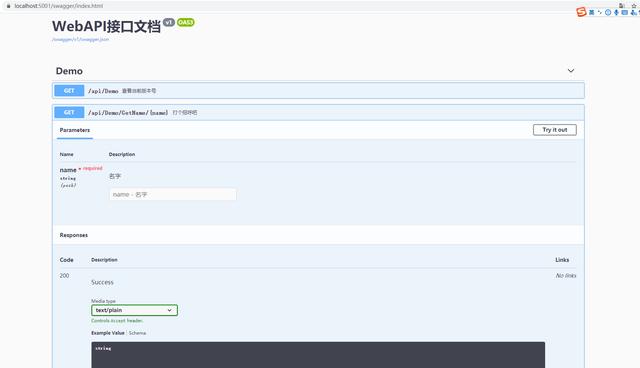Screen dimensions: 640x368
Task: Select the Example Value tab
Action: pyautogui.click(x=108, y=333)
